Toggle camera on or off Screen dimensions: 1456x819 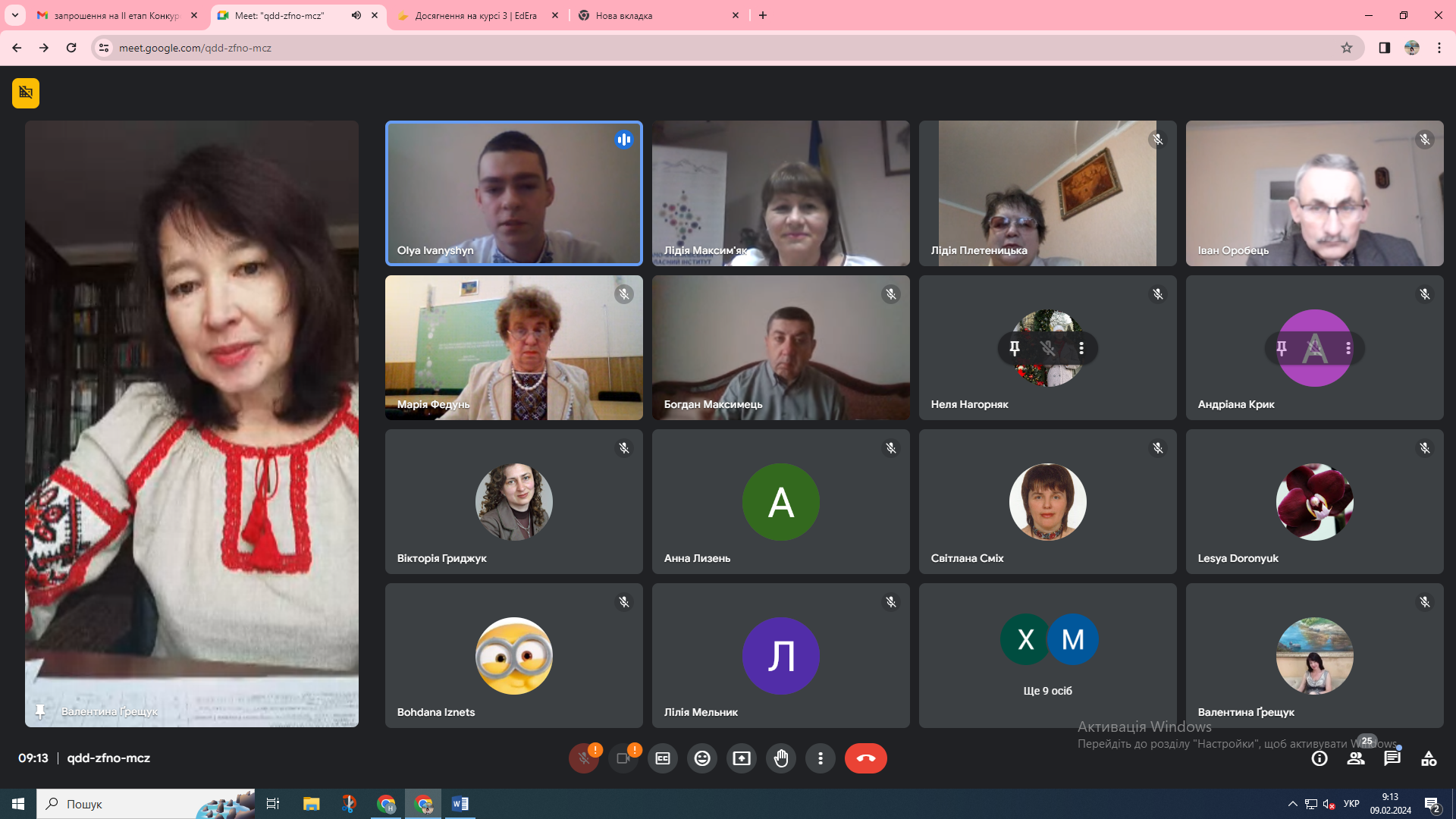click(x=623, y=758)
